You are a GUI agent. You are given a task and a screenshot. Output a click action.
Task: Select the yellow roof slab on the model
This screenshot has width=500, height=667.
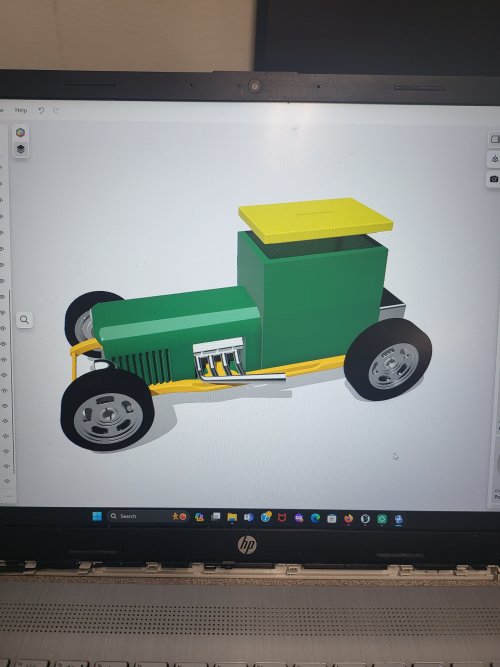[x=315, y=219]
